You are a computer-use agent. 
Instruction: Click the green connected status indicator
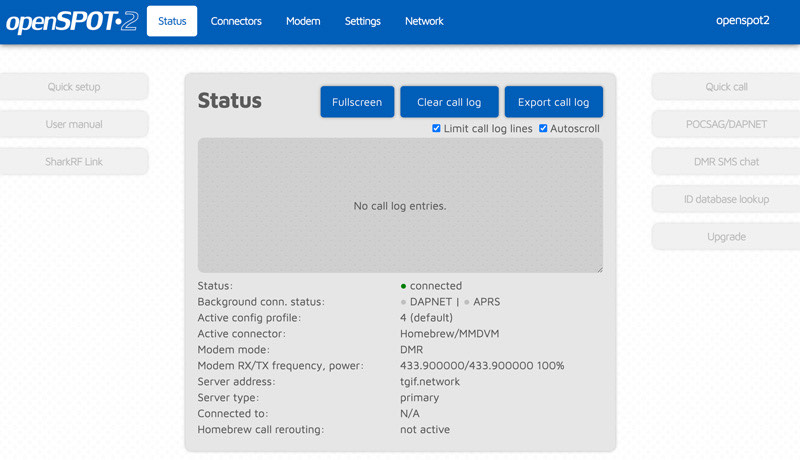[x=403, y=286]
